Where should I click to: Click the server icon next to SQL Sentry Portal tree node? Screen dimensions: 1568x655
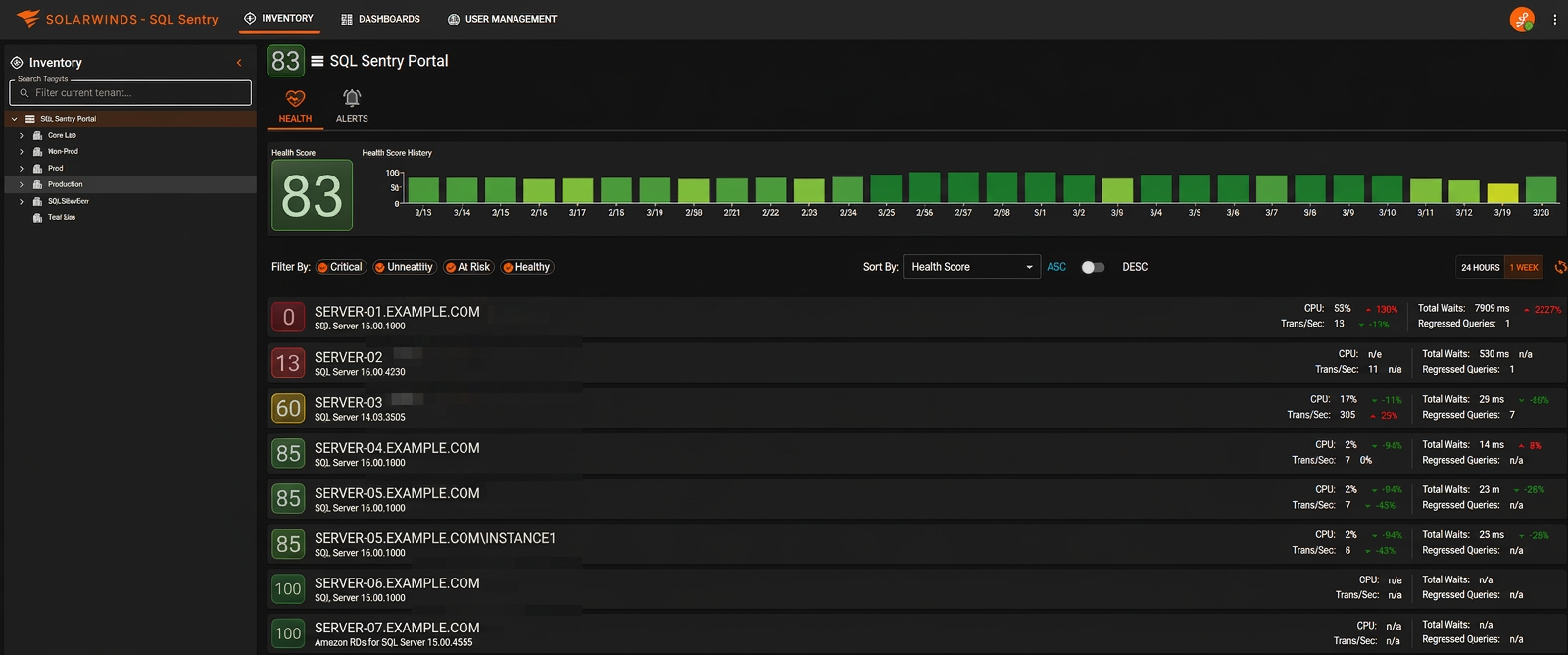click(30, 119)
